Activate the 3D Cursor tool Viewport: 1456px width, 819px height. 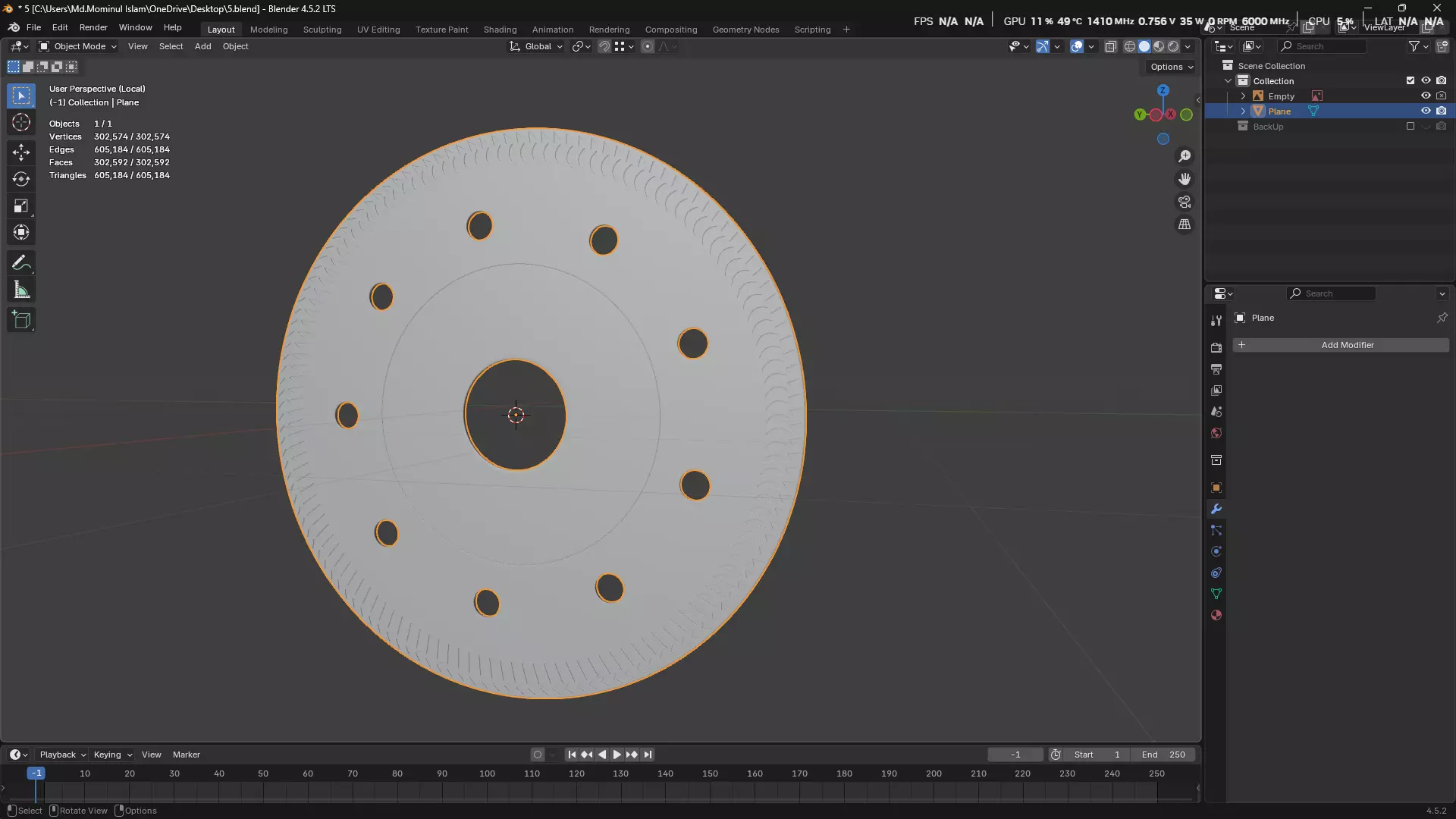coord(21,122)
